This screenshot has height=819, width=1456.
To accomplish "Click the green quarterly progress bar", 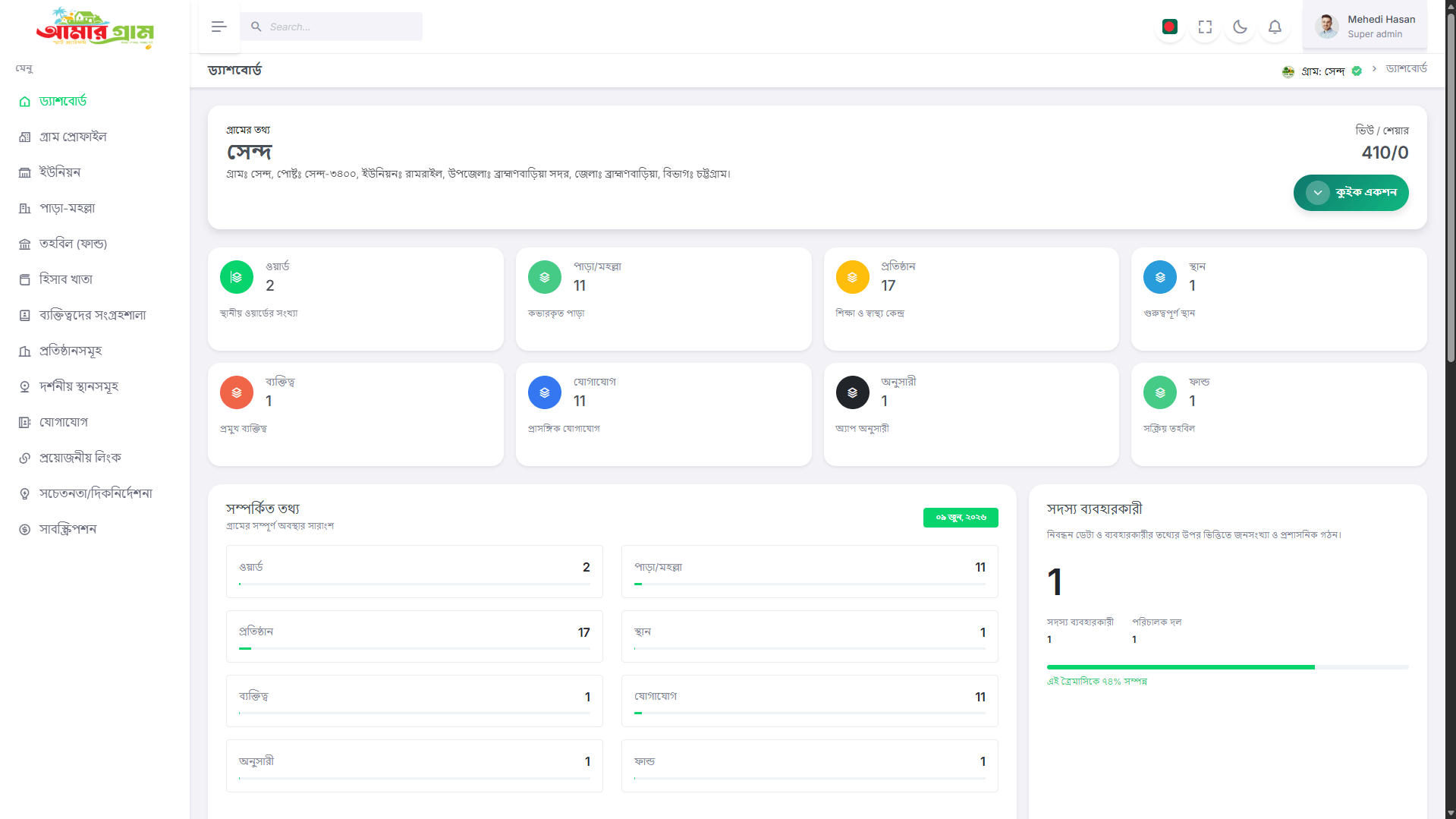I will (x=1181, y=667).
